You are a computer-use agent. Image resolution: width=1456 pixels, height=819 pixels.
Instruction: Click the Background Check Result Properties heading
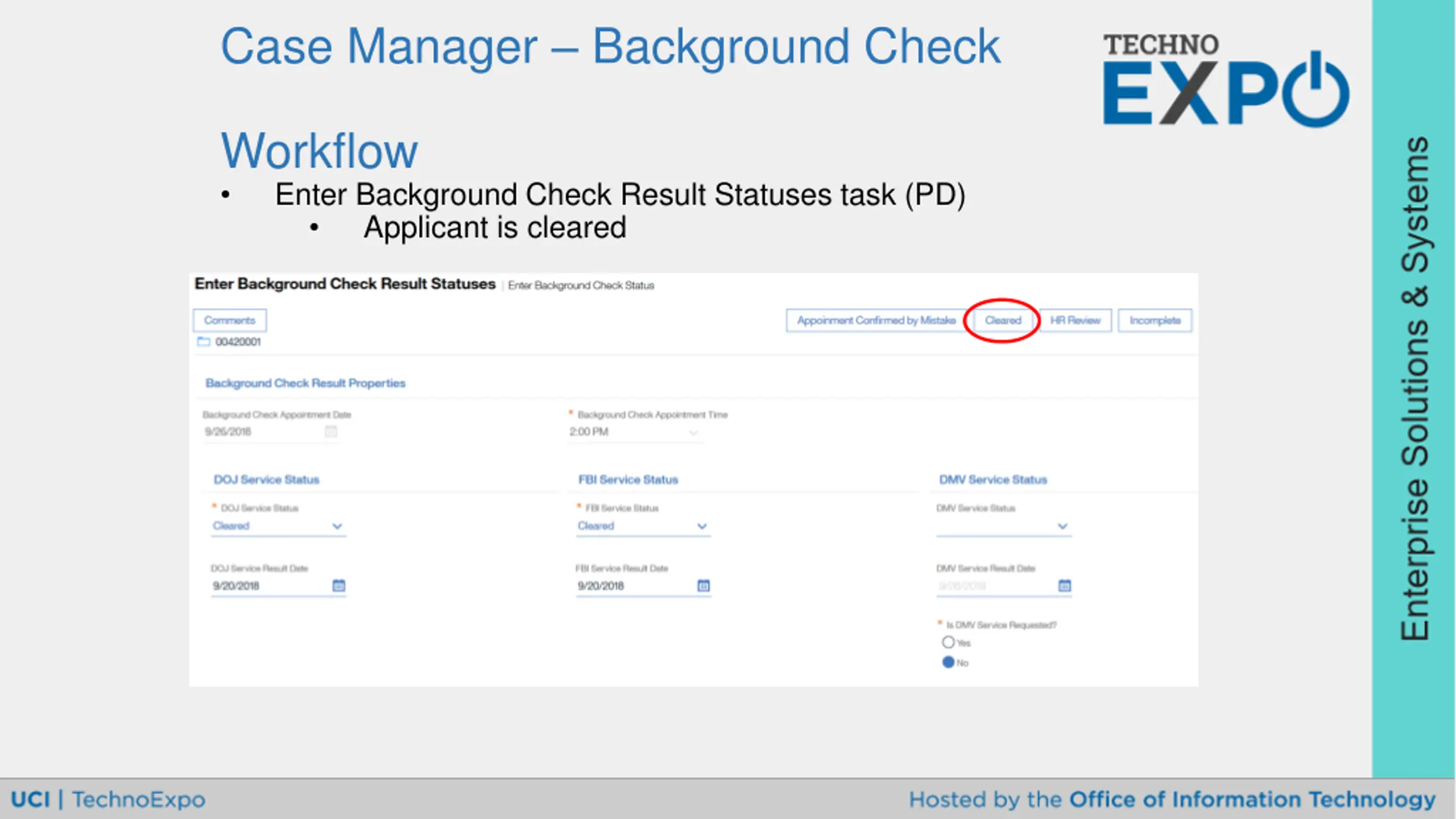point(305,383)
